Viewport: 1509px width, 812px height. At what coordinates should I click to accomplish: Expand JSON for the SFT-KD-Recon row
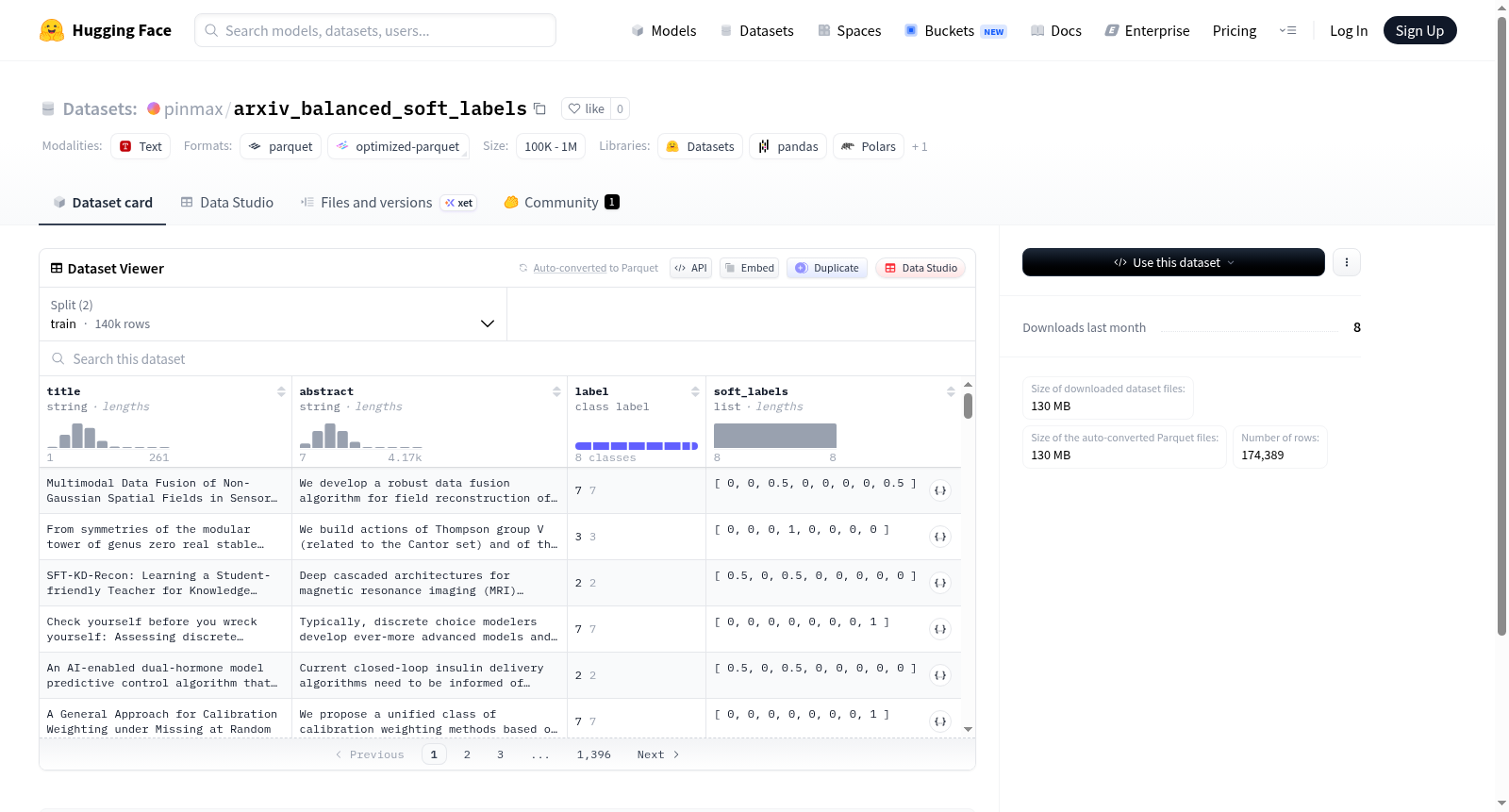click(940, 583)
